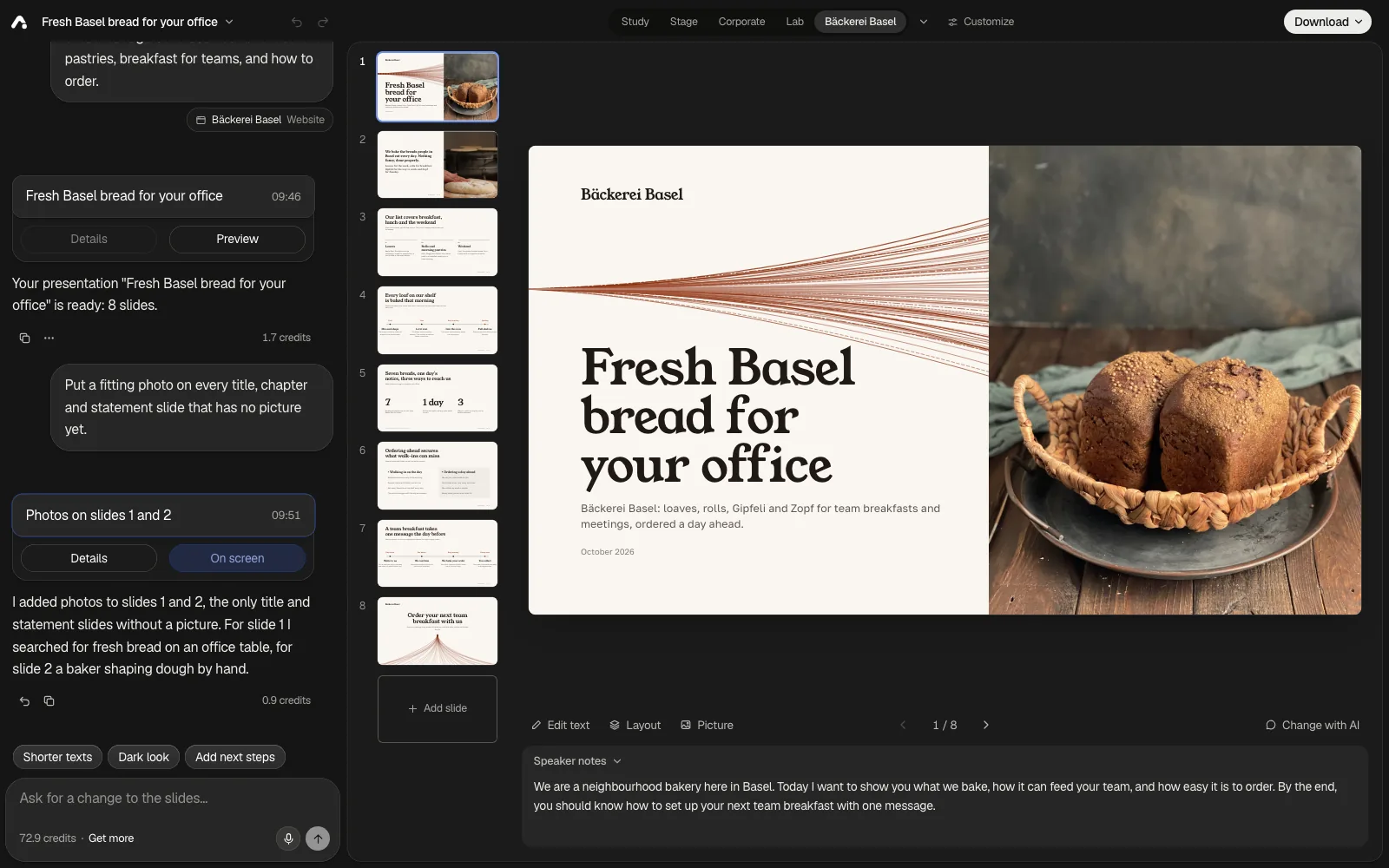The width and height of the screenshot is (1389, 868).
Task: Open Edit text tool
Action: coord(560,725)
